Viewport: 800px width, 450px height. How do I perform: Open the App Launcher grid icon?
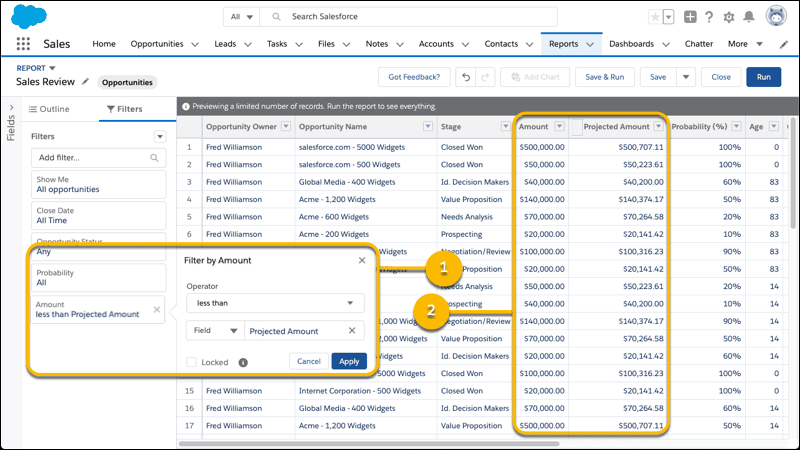click(23, 44)
